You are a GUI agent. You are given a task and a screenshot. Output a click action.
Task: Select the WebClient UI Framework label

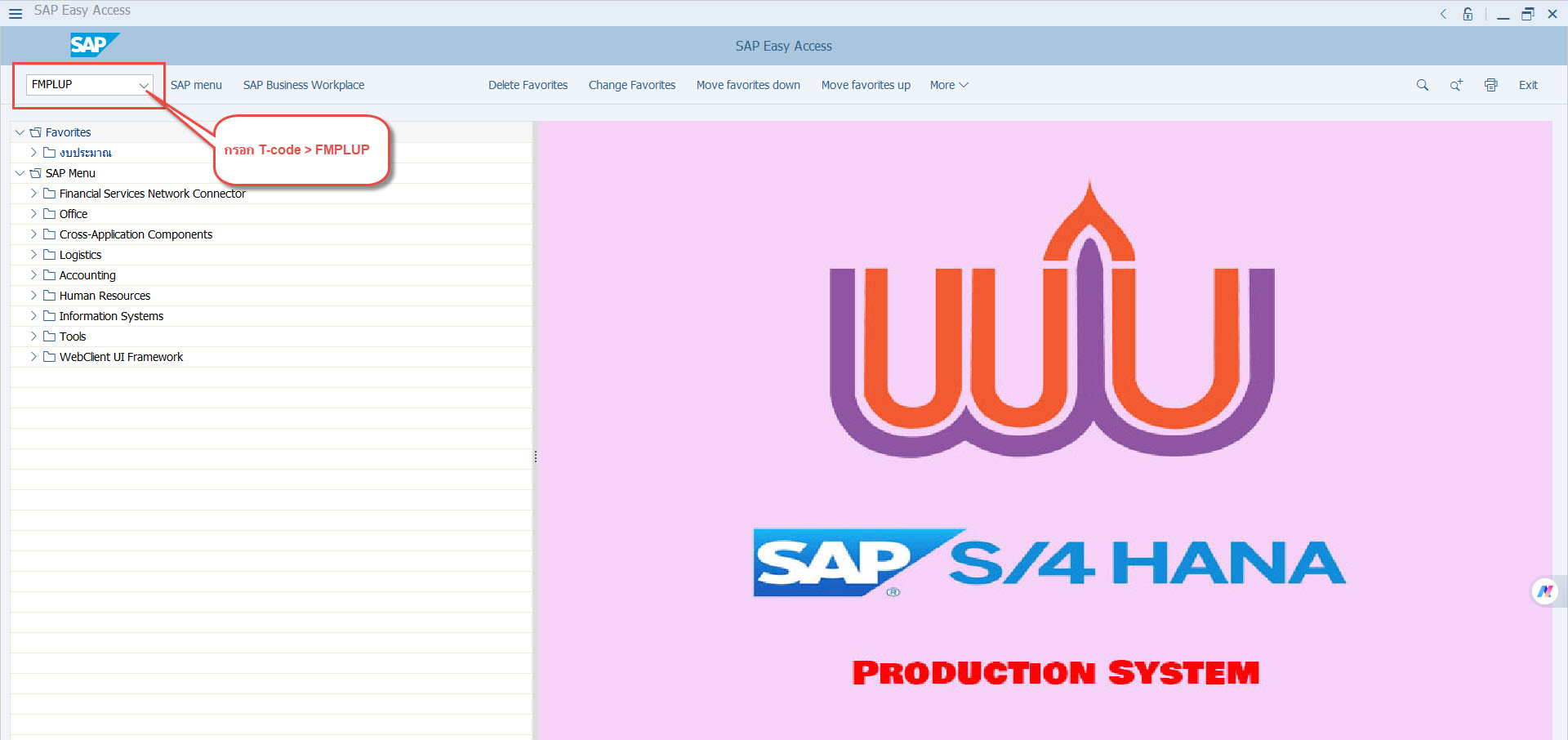point(121,357)
